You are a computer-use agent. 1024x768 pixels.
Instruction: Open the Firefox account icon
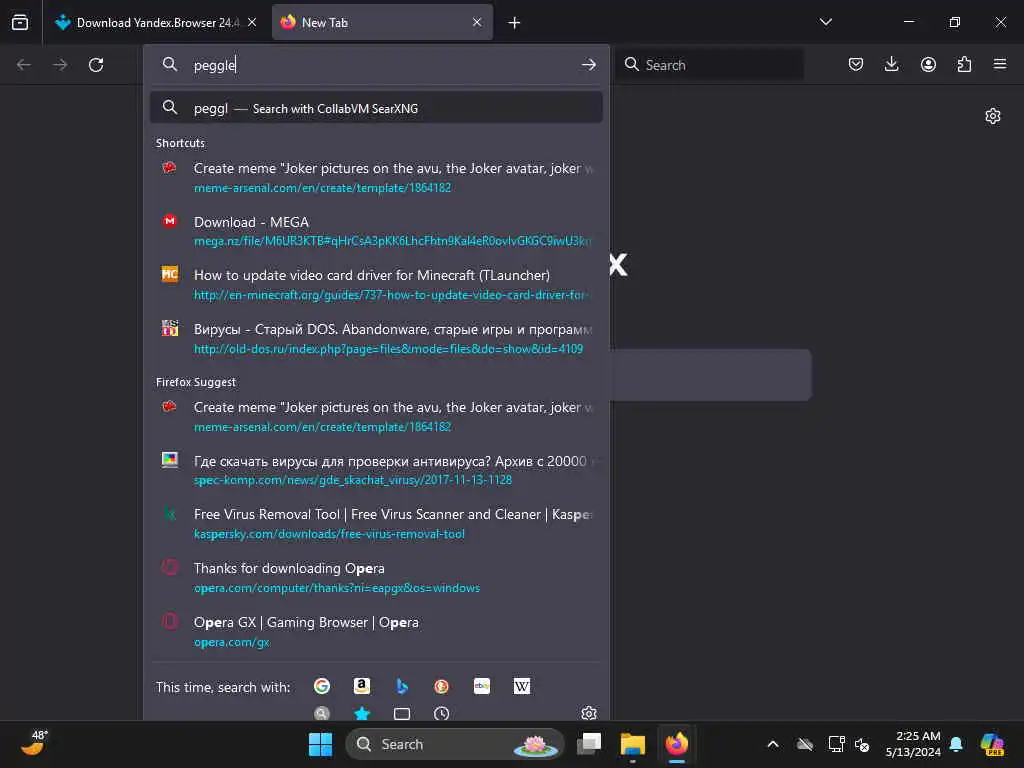tap(928, 64)
